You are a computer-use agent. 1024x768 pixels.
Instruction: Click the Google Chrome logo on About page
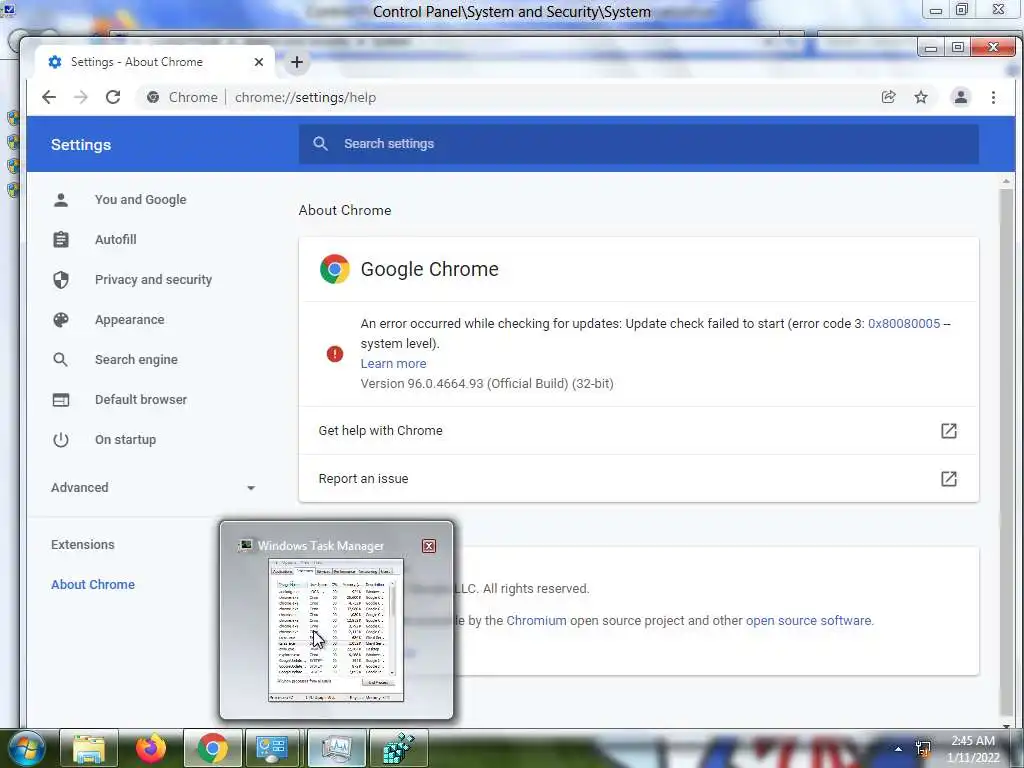(334, 269)
